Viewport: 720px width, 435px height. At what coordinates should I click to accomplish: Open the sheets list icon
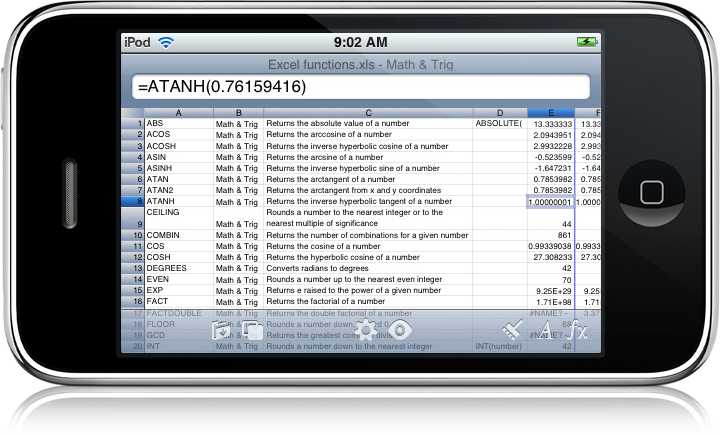252,331
